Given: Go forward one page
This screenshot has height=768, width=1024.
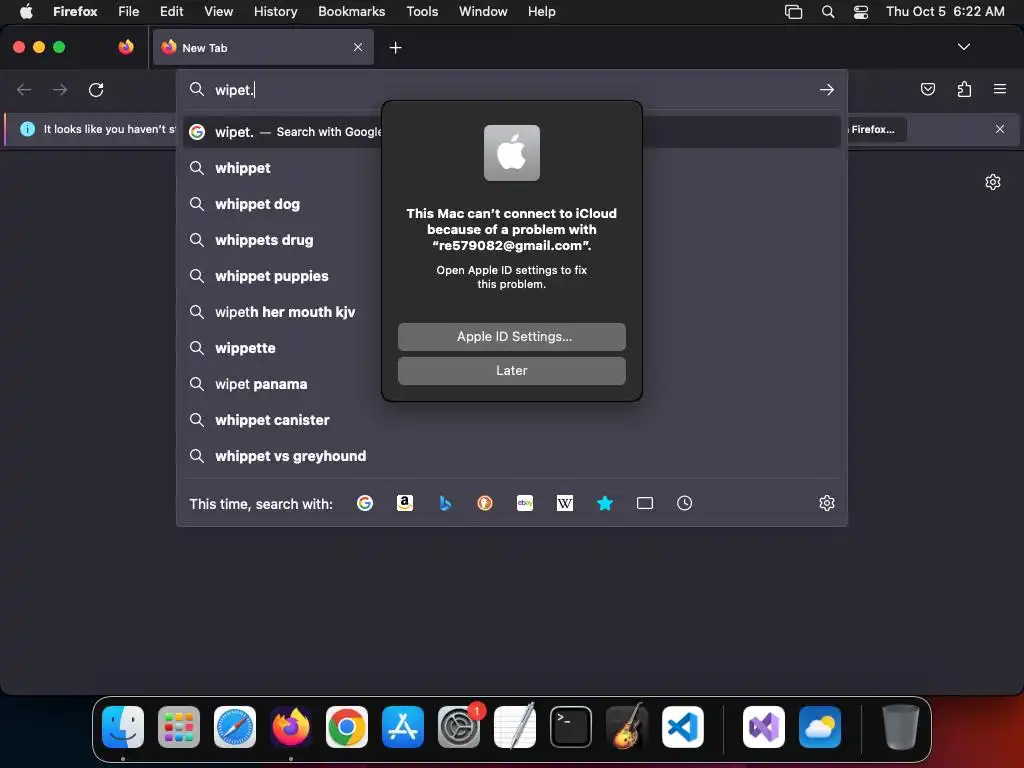Looking at the screenshot, I should coord(60,89).
